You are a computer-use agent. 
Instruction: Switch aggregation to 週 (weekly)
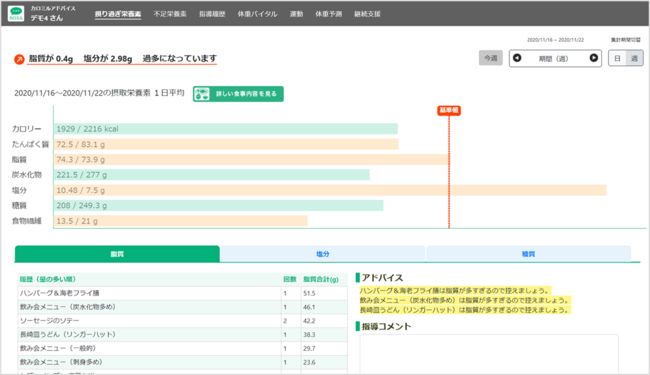click(x=634, y=58)
